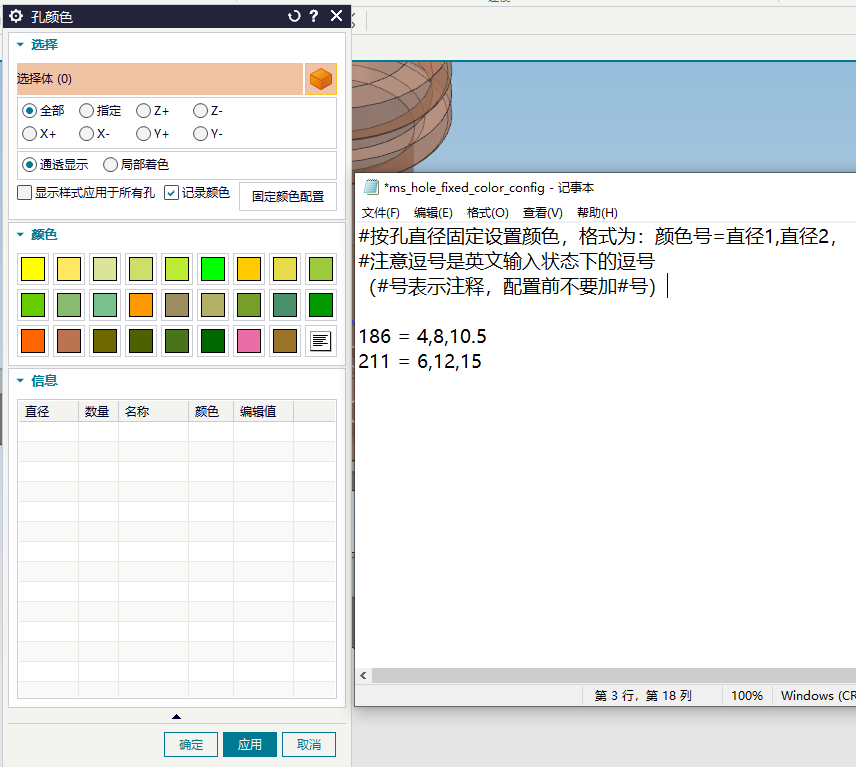Viewport: 856px width, 767px height.
Task: Pick the darkest green swatch in the third row
Action: pyautogui.click(x=213, y=341)
